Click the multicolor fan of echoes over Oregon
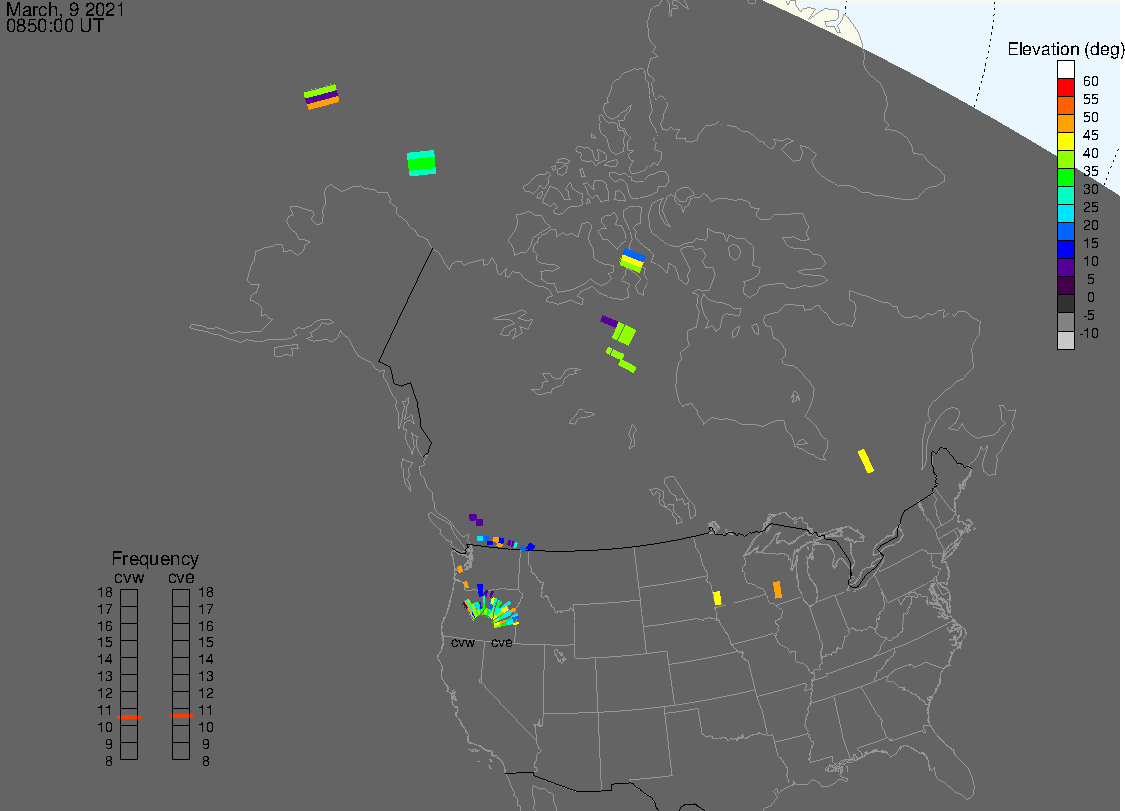The image size is (1125, 811). click(x=491, y=608)
